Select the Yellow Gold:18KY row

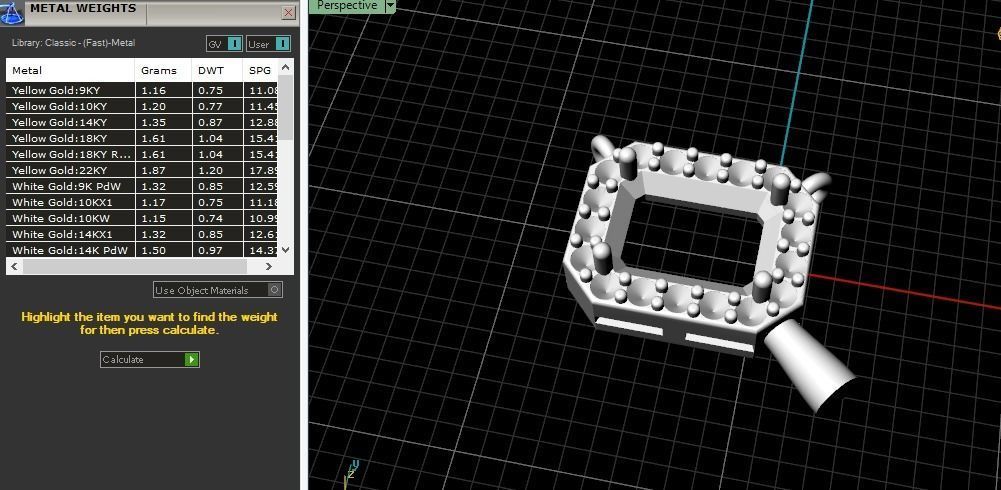142,138
